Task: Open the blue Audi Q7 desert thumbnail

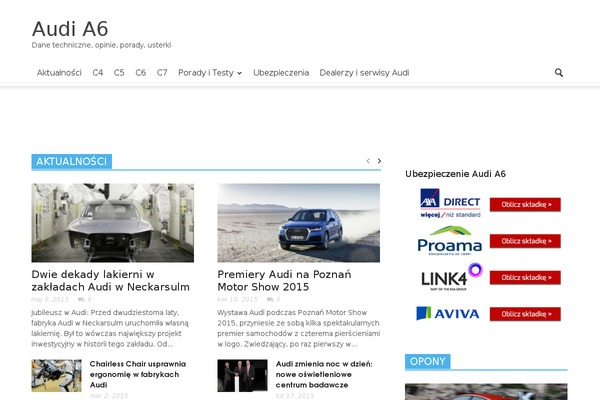Action: [x=298, y=222]
